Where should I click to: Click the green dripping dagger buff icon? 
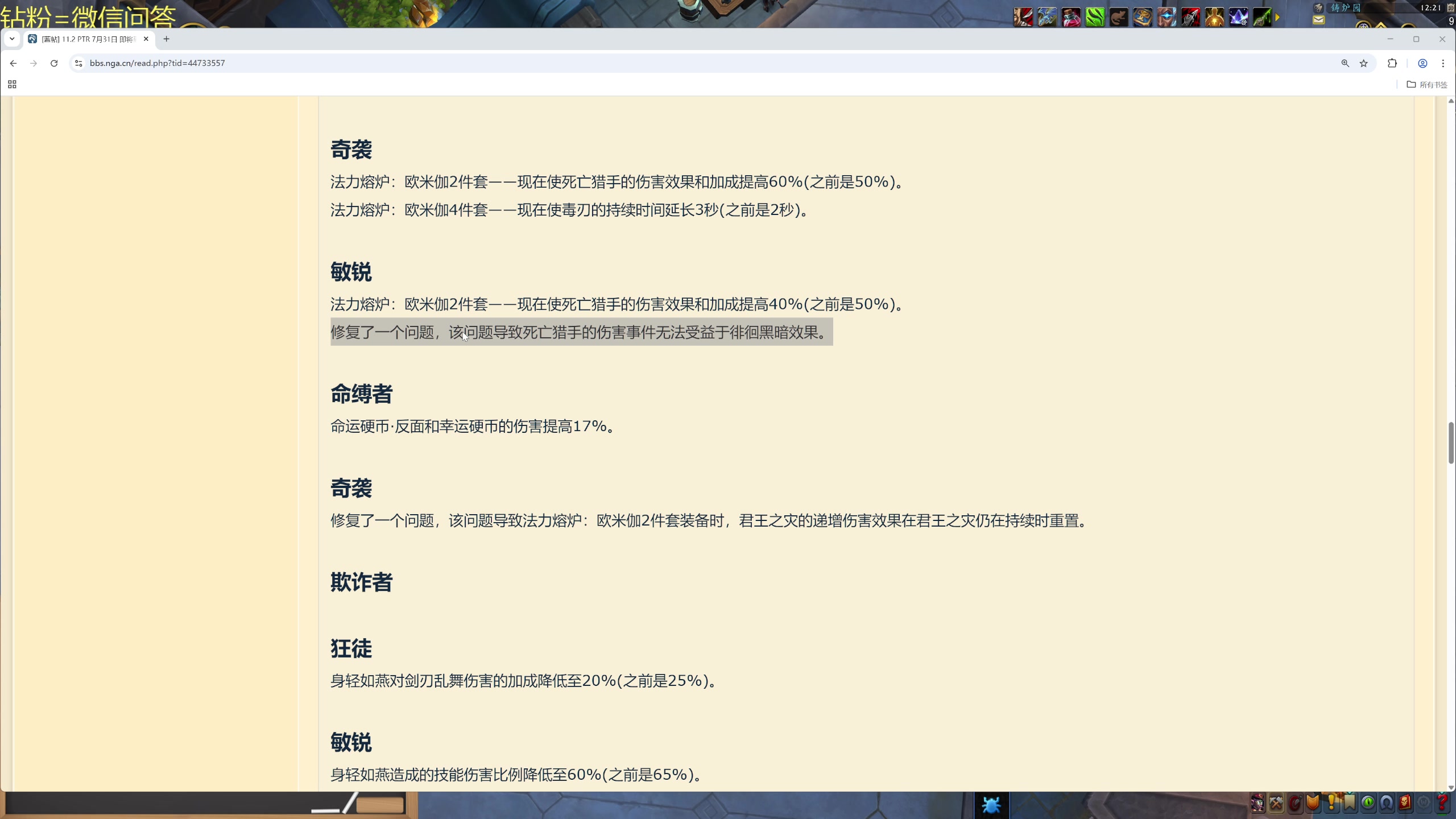click(x=1262, y=17)
